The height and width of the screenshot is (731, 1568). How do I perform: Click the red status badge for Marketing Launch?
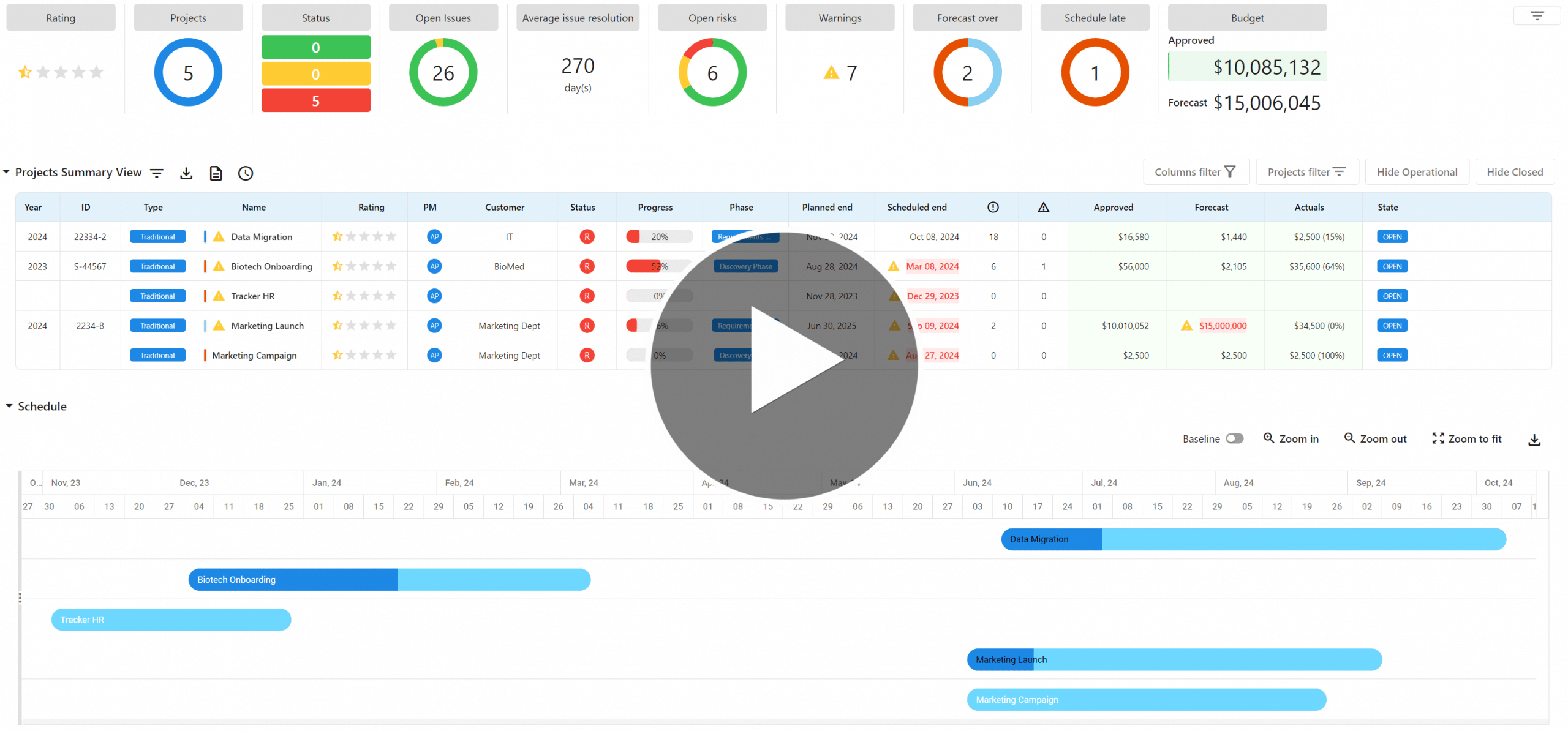click(x=587, y=325)
